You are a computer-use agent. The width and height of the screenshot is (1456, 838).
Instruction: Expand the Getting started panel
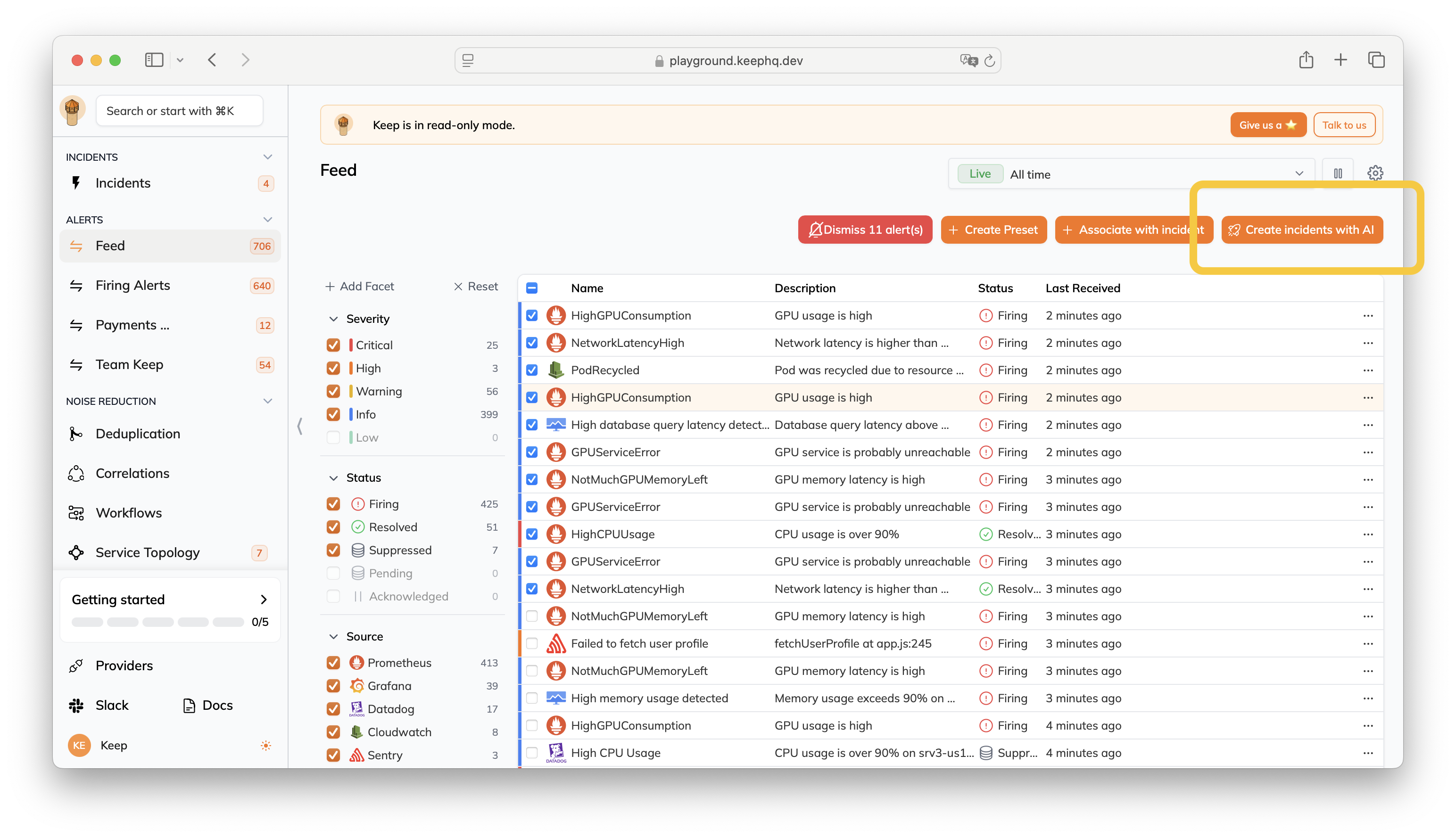coord(264,600)
